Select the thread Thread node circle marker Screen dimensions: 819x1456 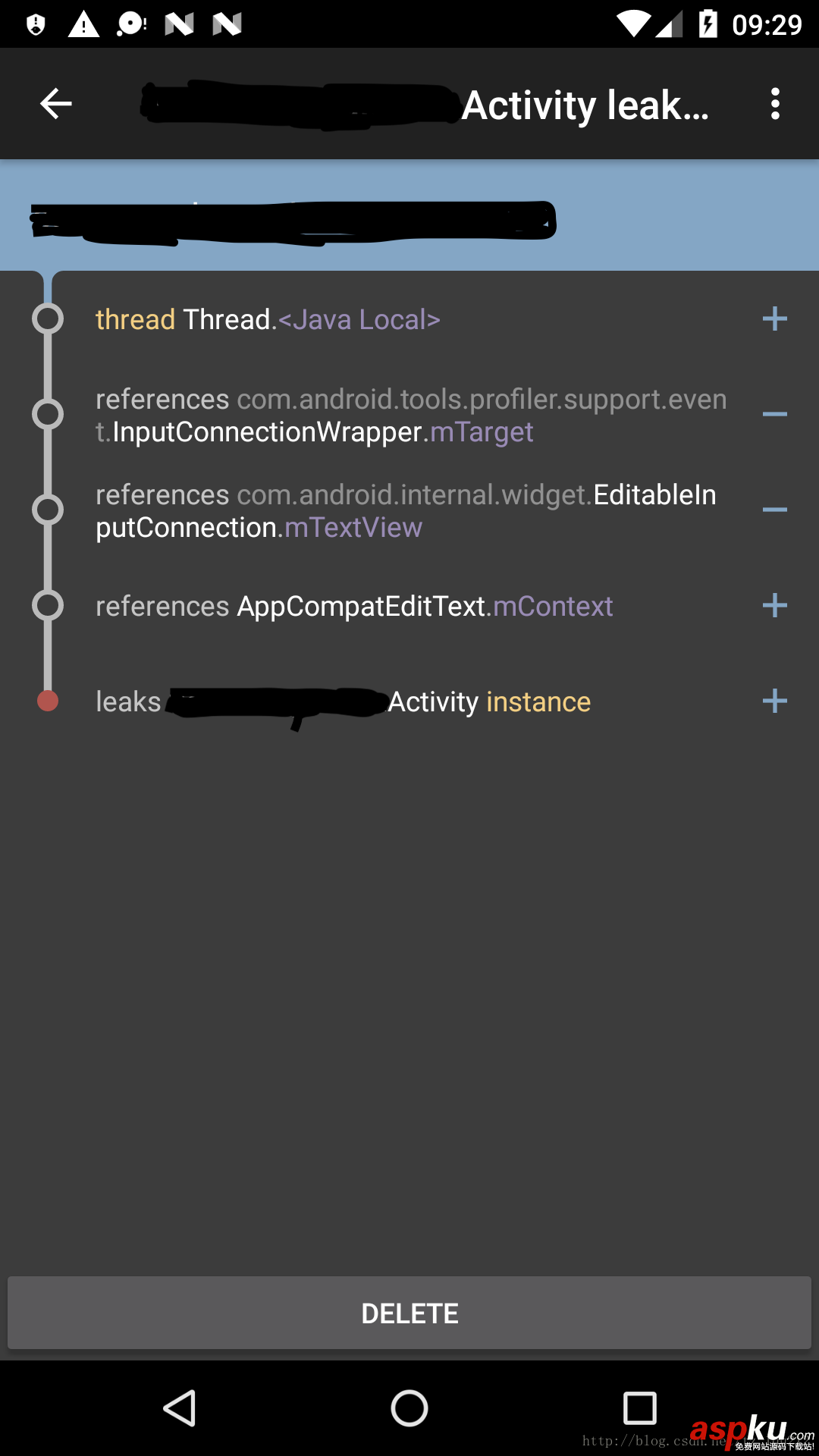coord(48,319)
